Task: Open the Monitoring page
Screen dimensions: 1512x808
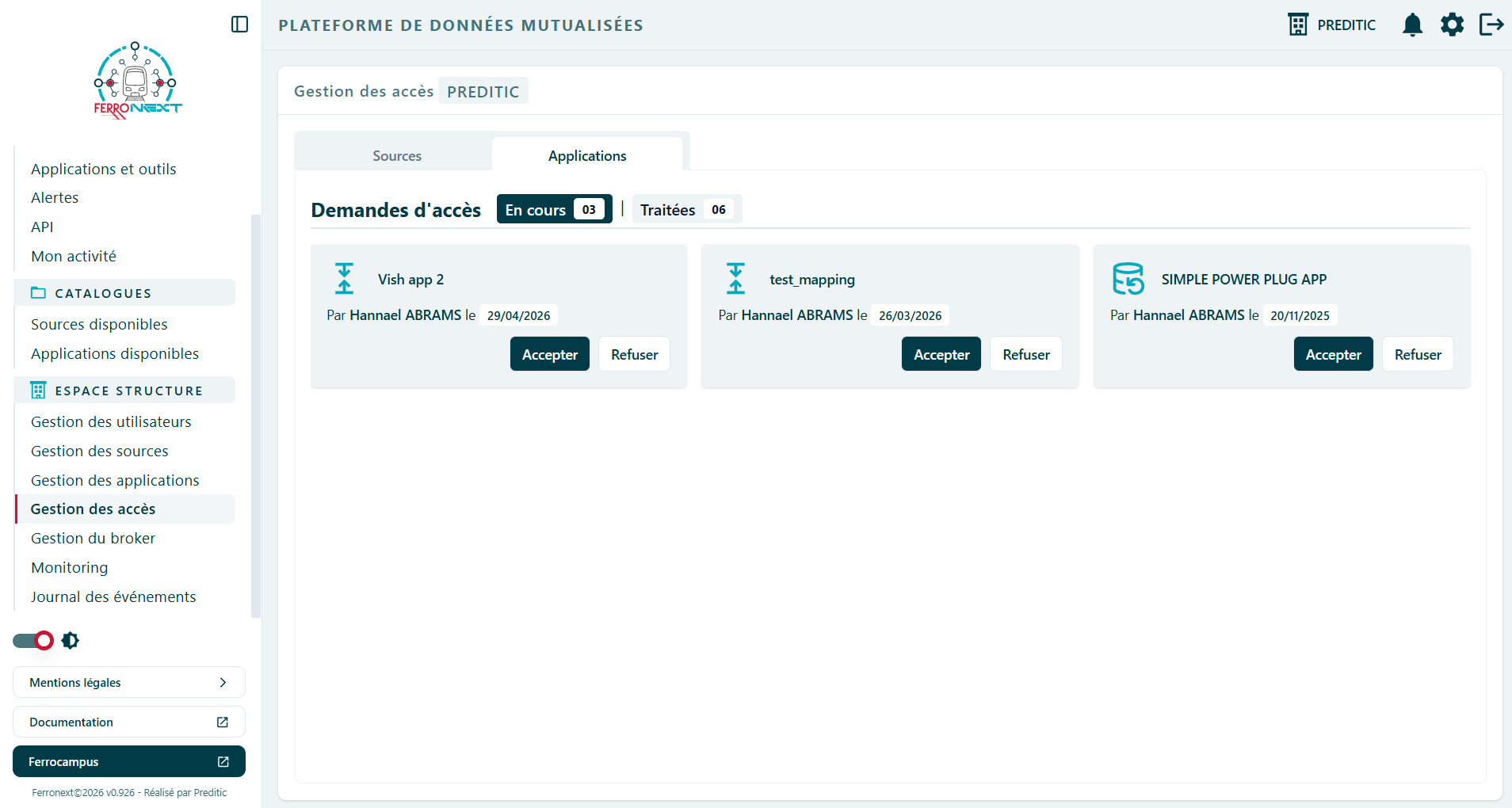Action: click(x=70, y=567)
